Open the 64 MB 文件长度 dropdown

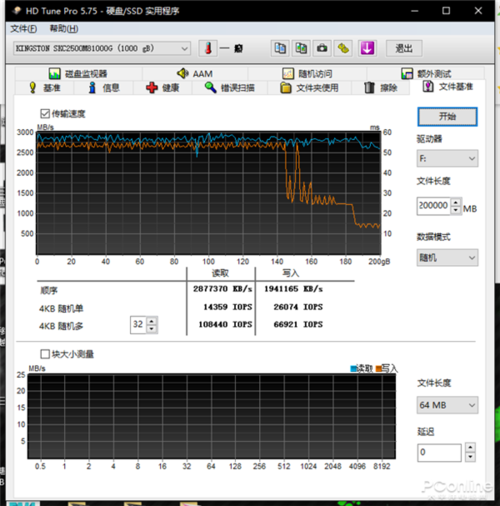(x=447, y=405)
